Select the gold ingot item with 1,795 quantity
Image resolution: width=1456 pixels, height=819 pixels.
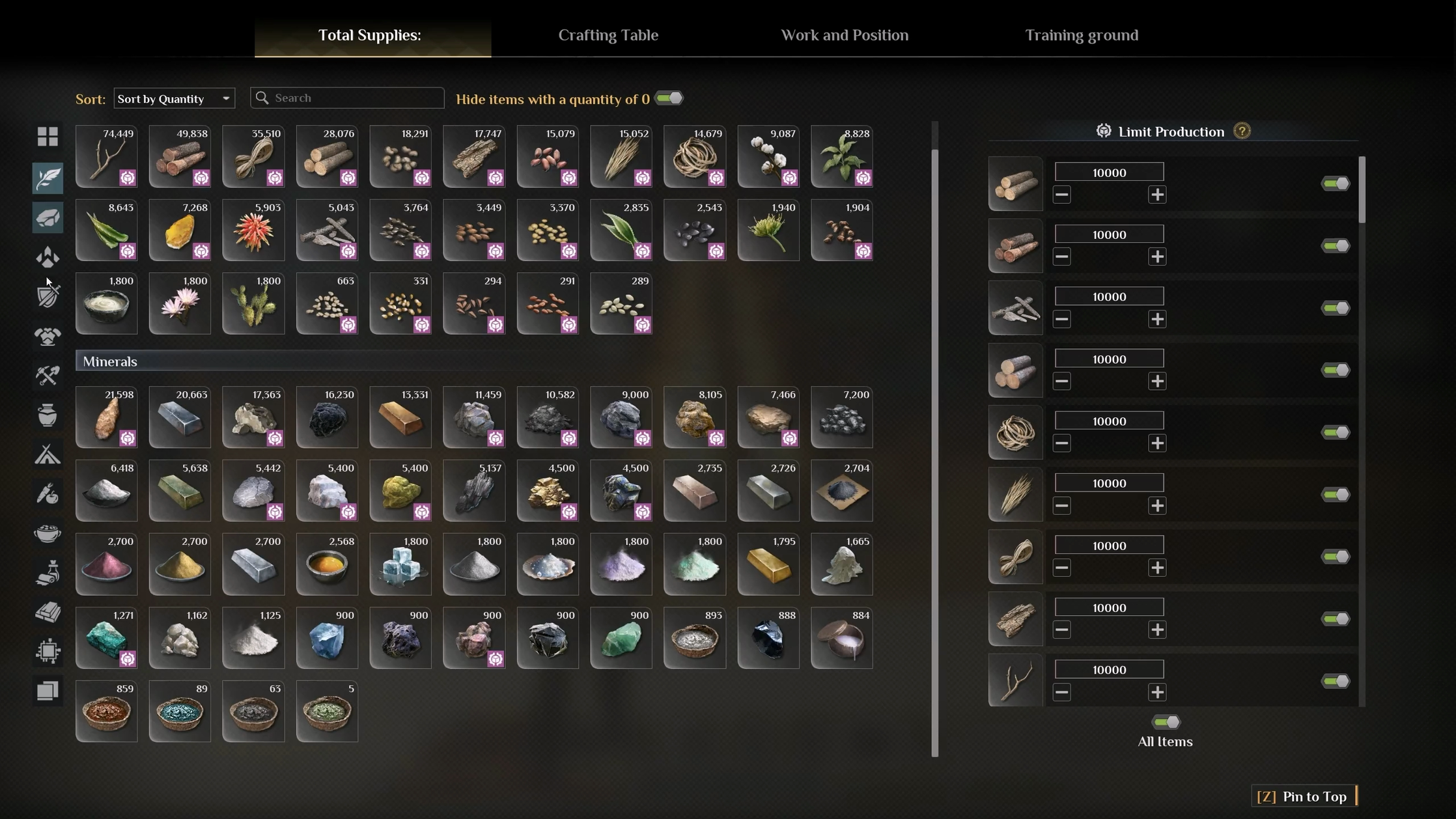point(768,564)
